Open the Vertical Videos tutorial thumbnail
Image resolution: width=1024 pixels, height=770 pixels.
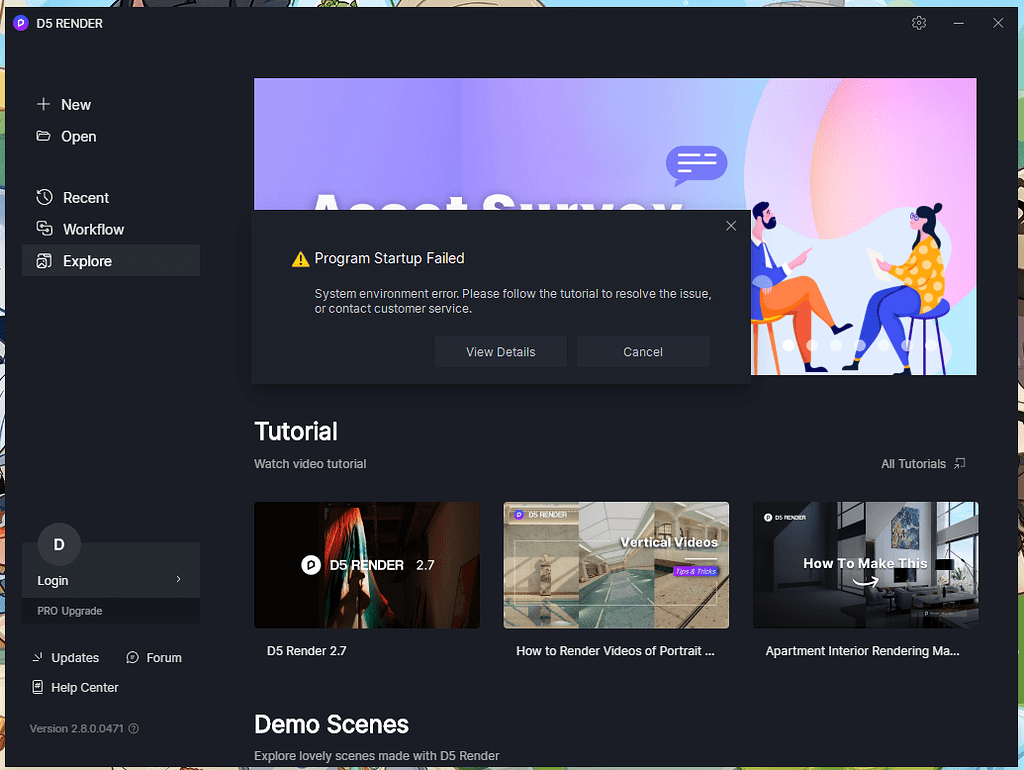click(615, 565)
